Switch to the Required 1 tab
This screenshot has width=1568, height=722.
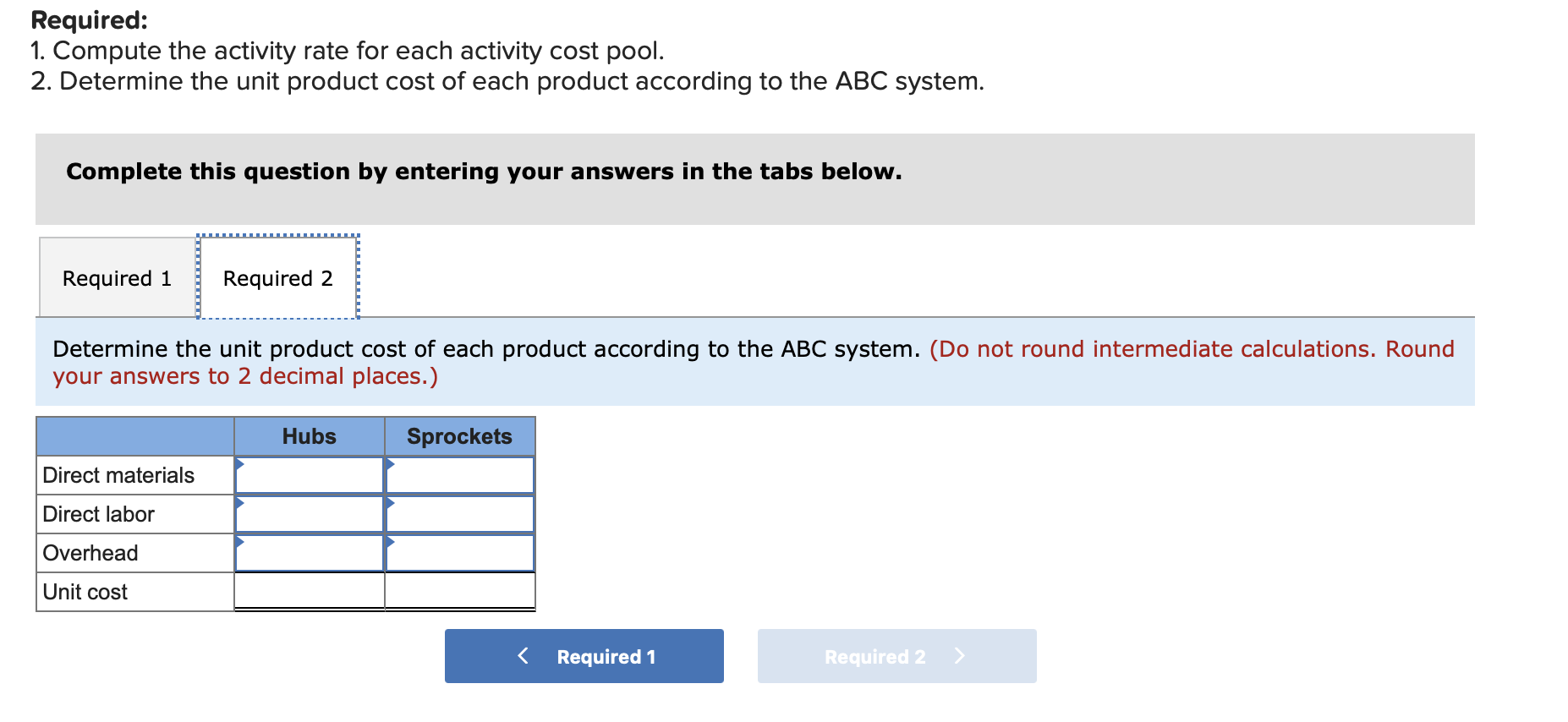tap(116, 277)
